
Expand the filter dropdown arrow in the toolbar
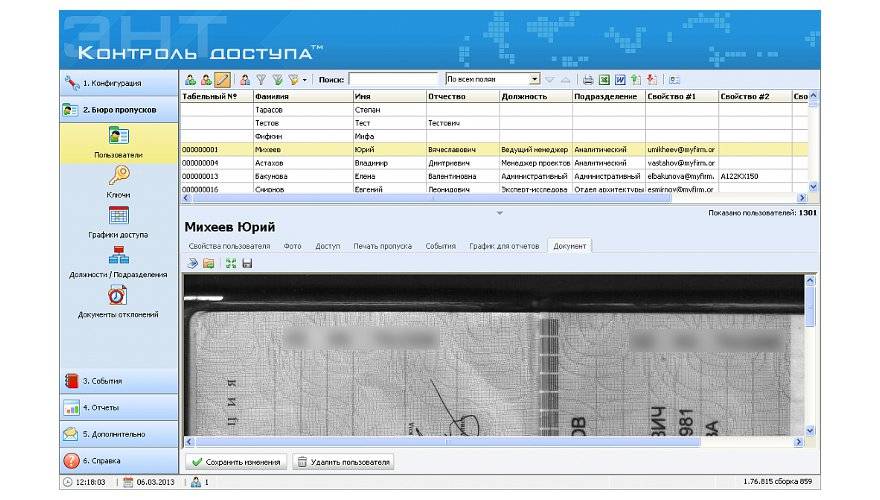(304, 79)
